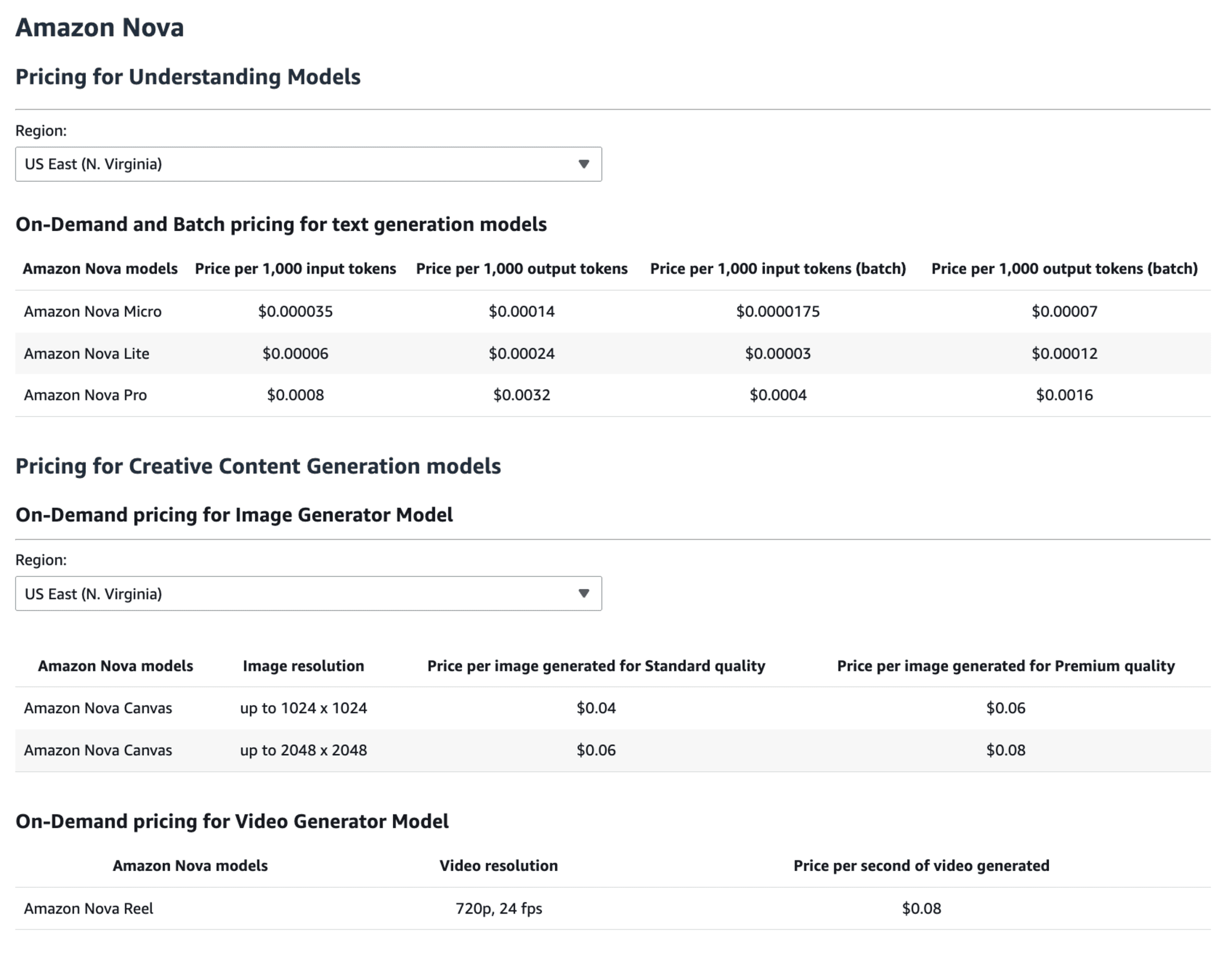Select the $0.00003 Lite batch input price
The image size is (1232, 953).
click(x=778, y=353)
